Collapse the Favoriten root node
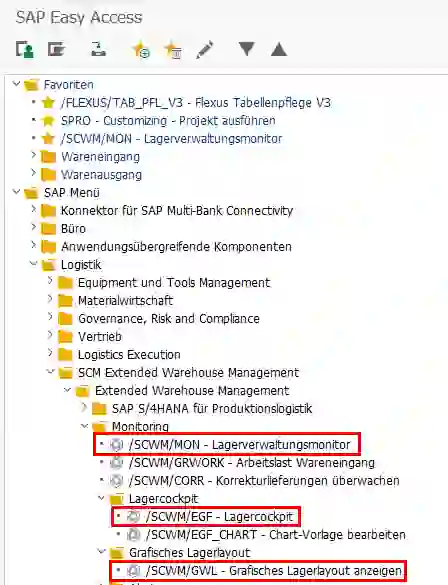The height and width of the screenshot is (585, 448). (x=16, y=83)
